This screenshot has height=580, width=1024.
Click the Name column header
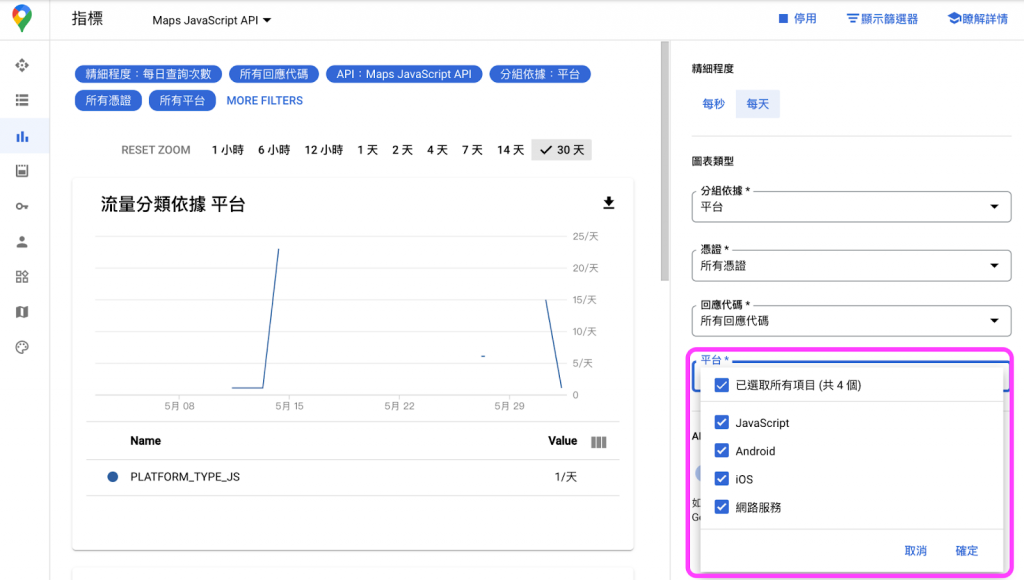146,441
